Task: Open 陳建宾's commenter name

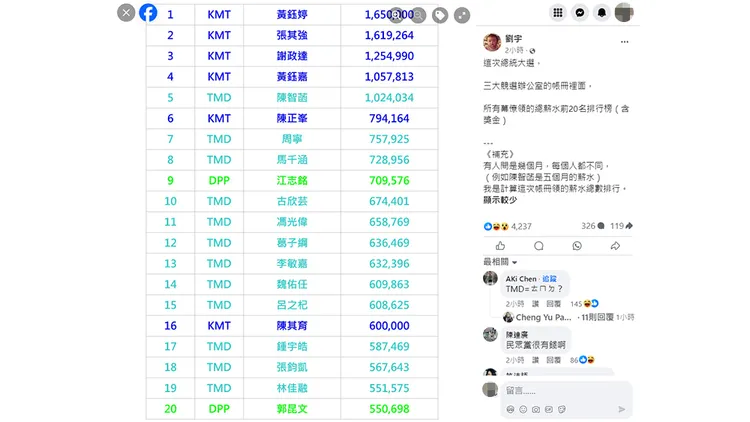Action: [x=517, y=335]
